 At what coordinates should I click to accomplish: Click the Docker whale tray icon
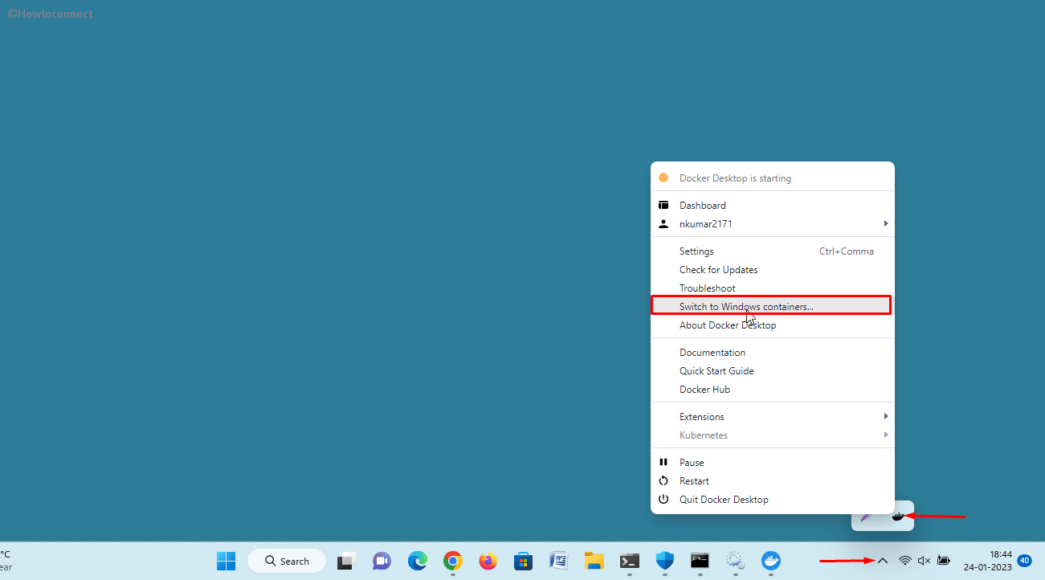(x=898, y=516)
